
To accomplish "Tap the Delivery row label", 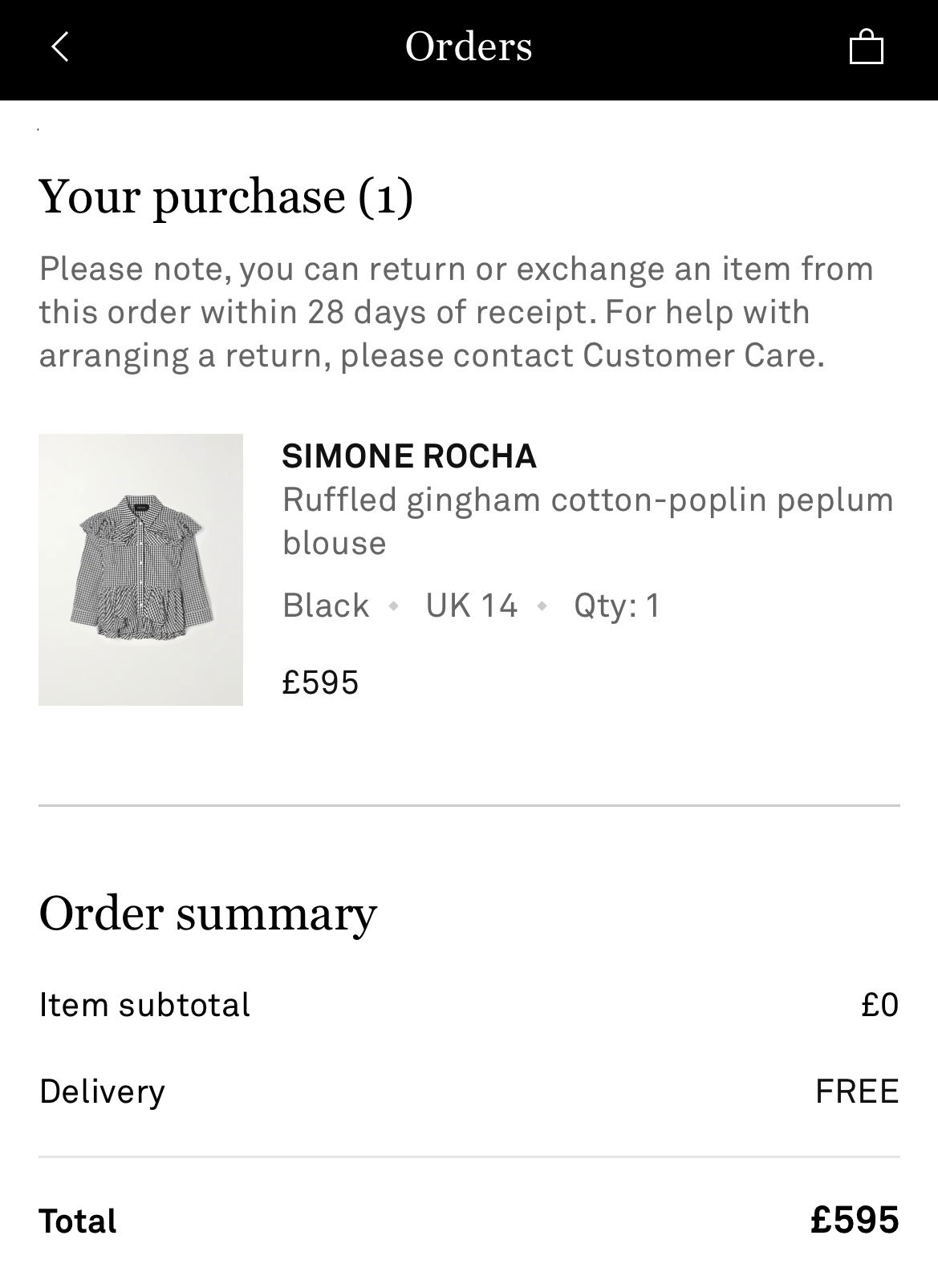I will [x=102, y=1092].
